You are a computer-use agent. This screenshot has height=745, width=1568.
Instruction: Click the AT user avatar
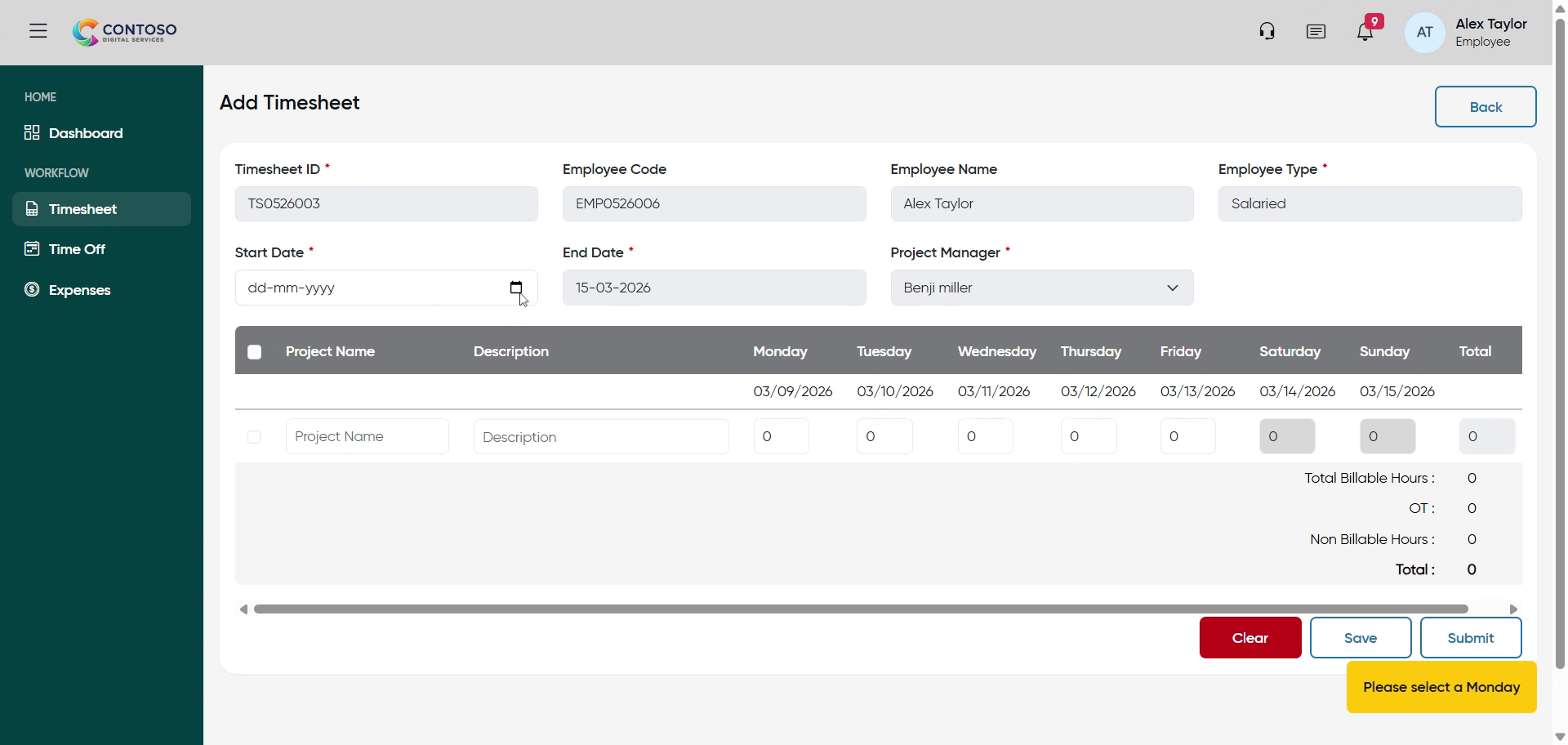pyautogui.click(x=1424, y=33)
